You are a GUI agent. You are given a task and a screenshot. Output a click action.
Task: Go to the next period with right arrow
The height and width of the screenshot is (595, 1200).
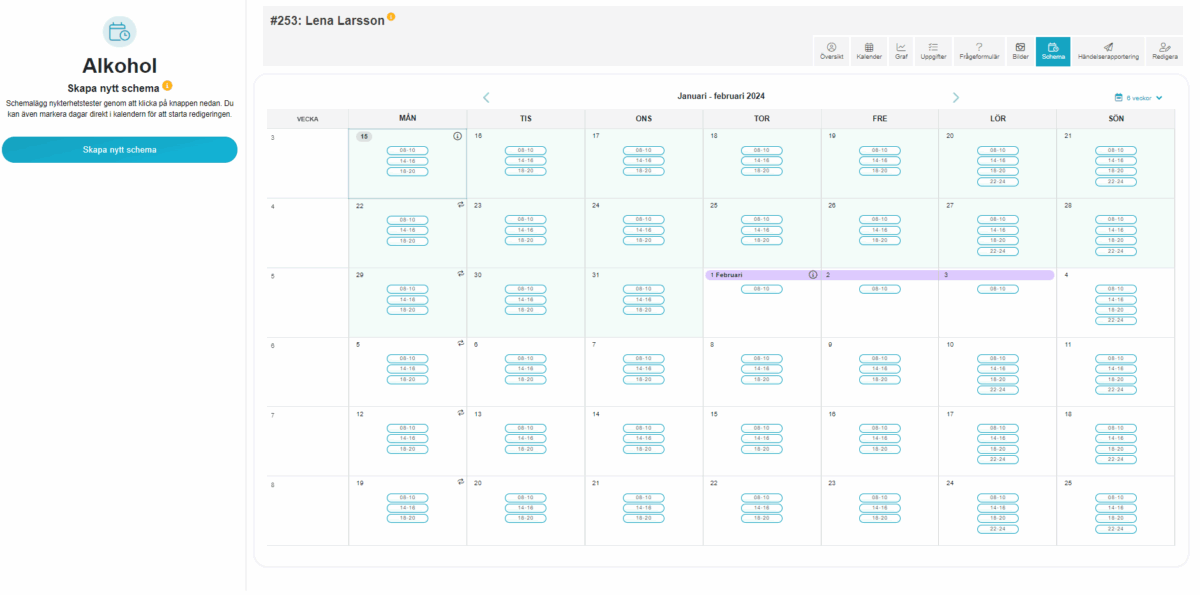point(955,97)
